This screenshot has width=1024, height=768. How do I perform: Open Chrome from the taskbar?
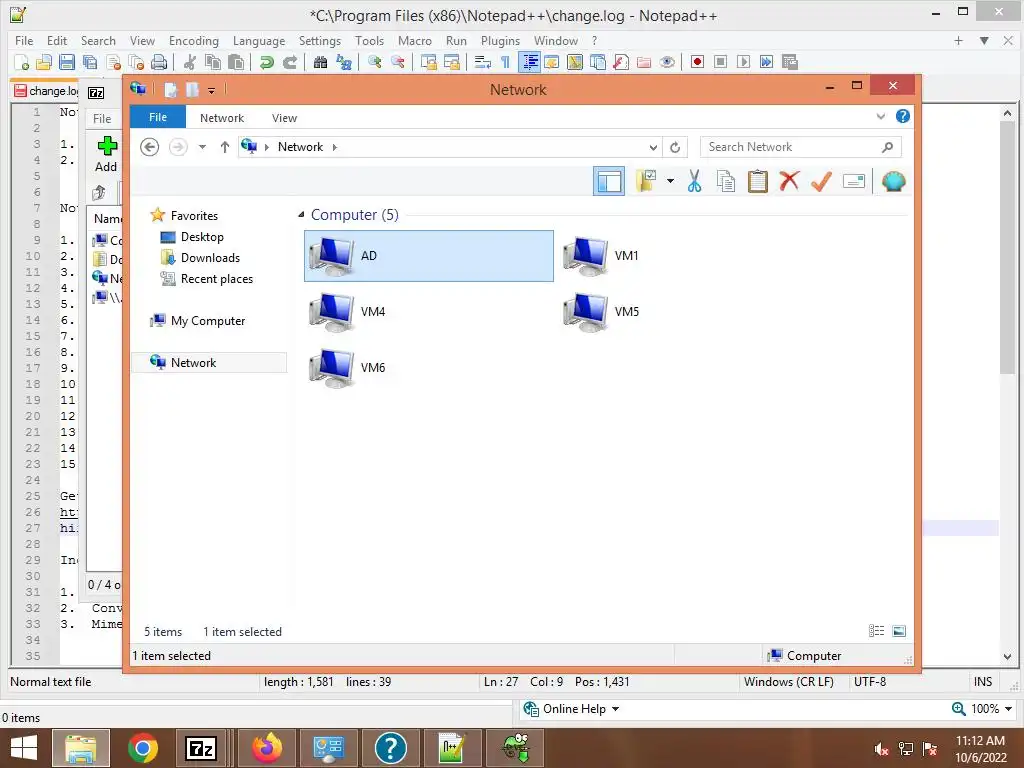coord(142,748)
